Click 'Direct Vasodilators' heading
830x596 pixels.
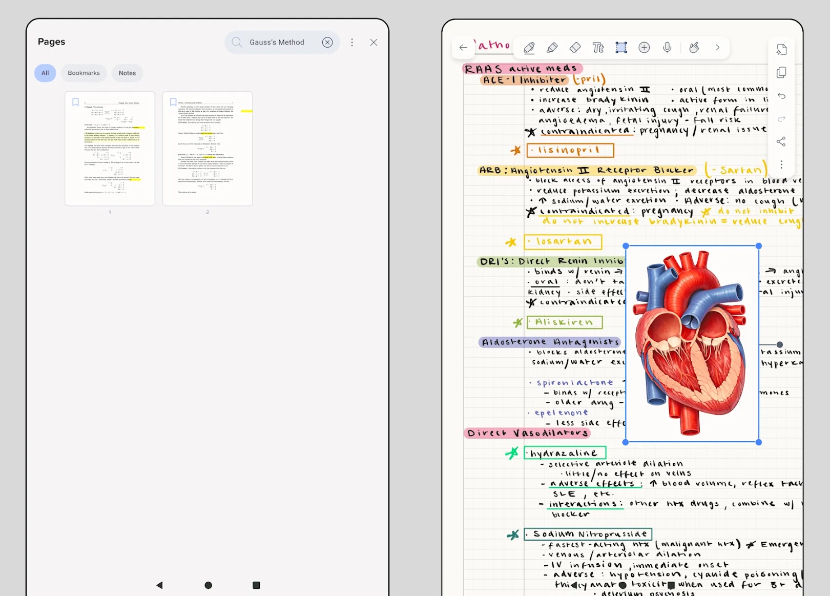tap(527, 433)
